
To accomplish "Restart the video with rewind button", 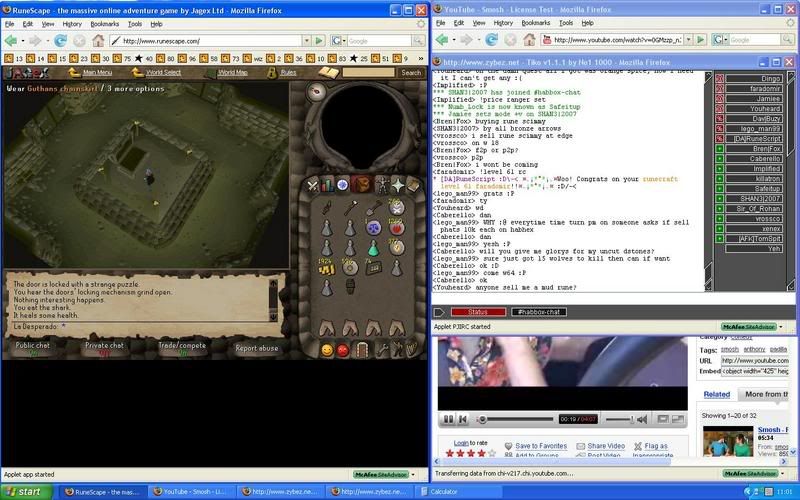I will 463,419.
